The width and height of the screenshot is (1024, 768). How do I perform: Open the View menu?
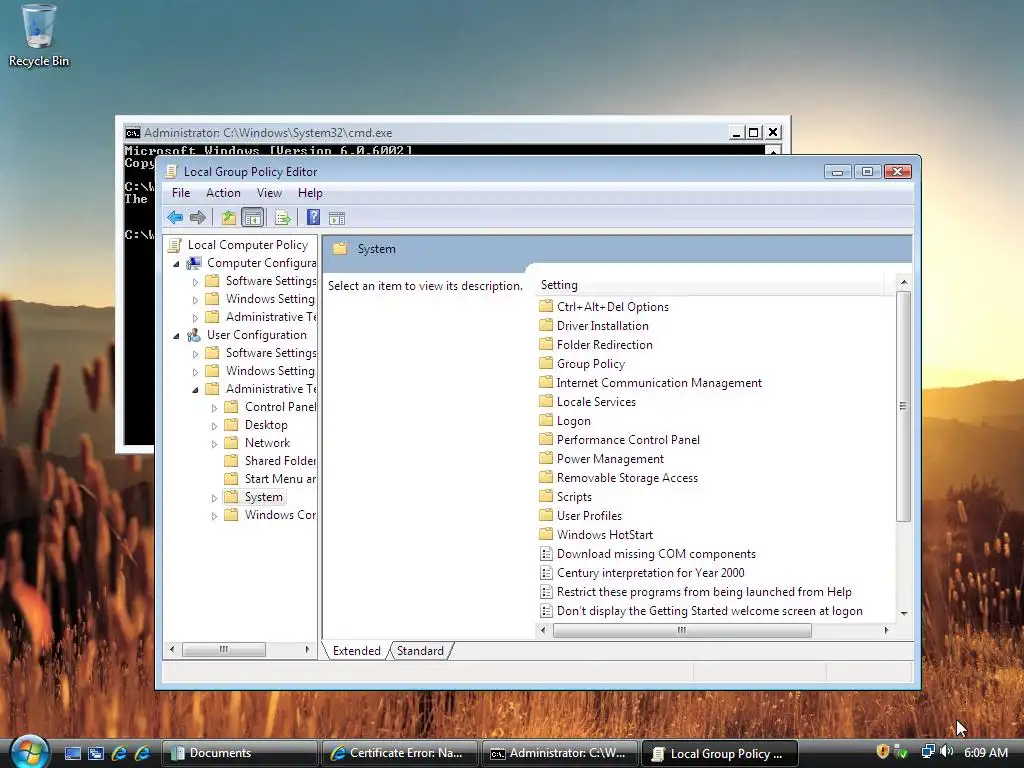(x=269, y=193)
